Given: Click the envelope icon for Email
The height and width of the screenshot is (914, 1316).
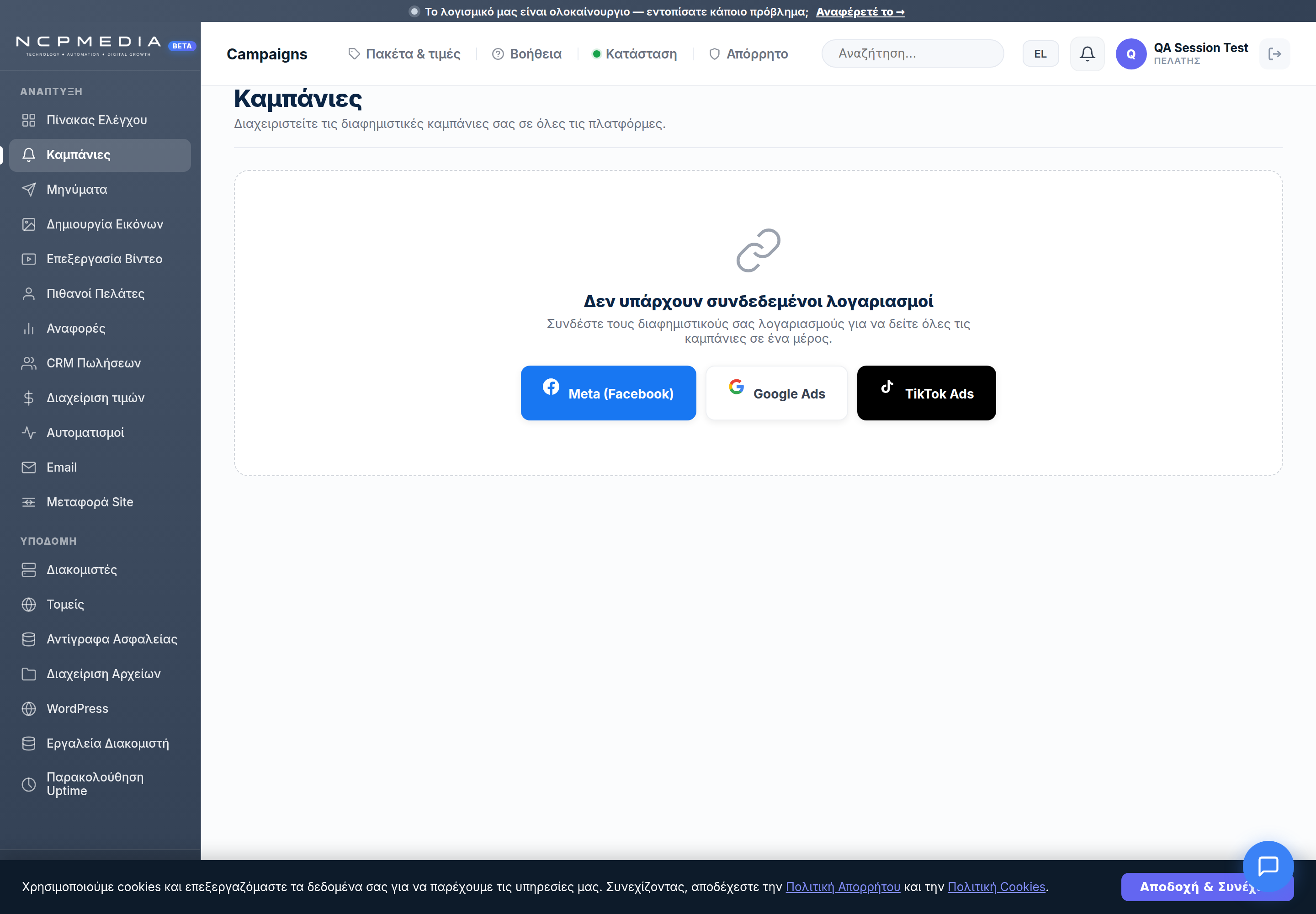Looking at the screenshot, I should [x=29, y=468].
